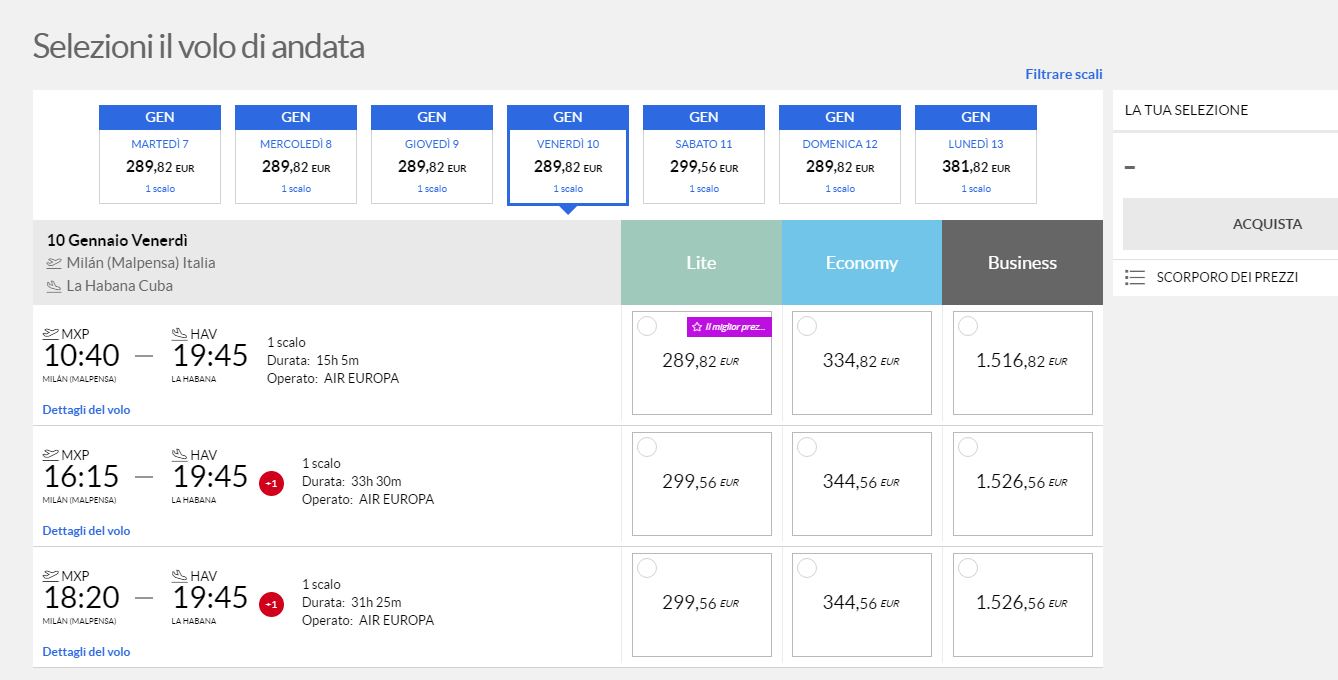Click departure plane icon for 10:40 flight

click(51, 334)
